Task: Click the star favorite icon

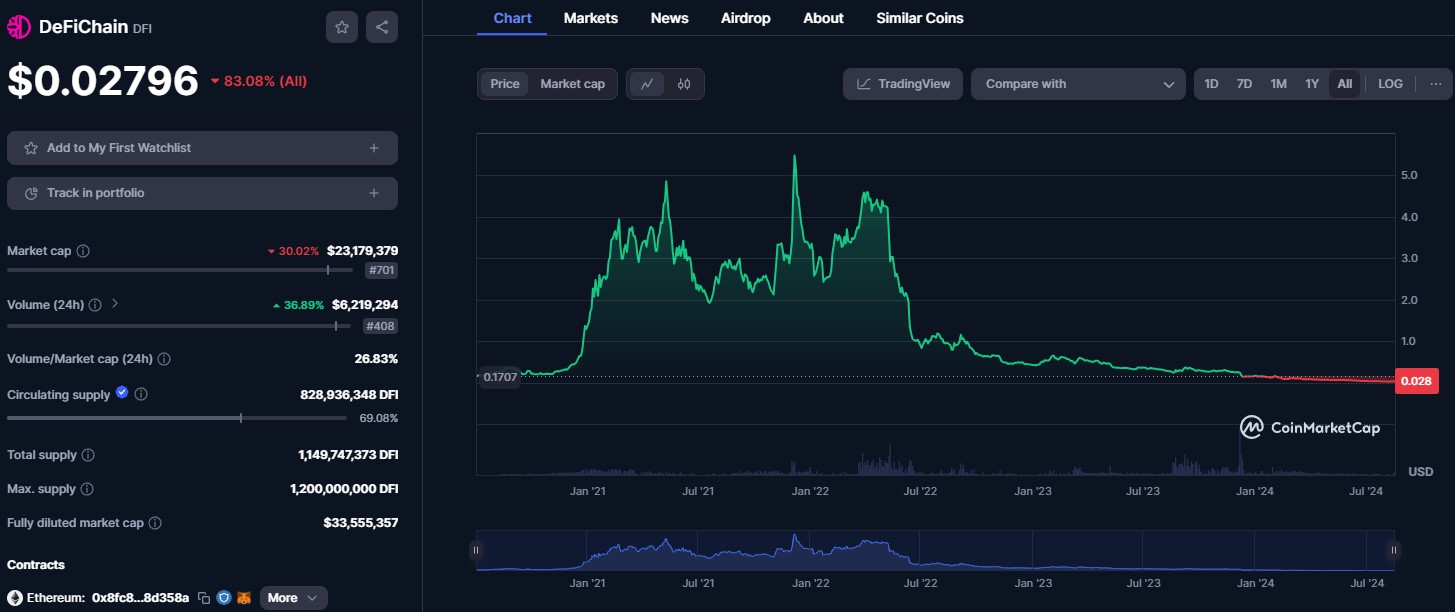Action: pyautogui.click(x=342, y=27)
